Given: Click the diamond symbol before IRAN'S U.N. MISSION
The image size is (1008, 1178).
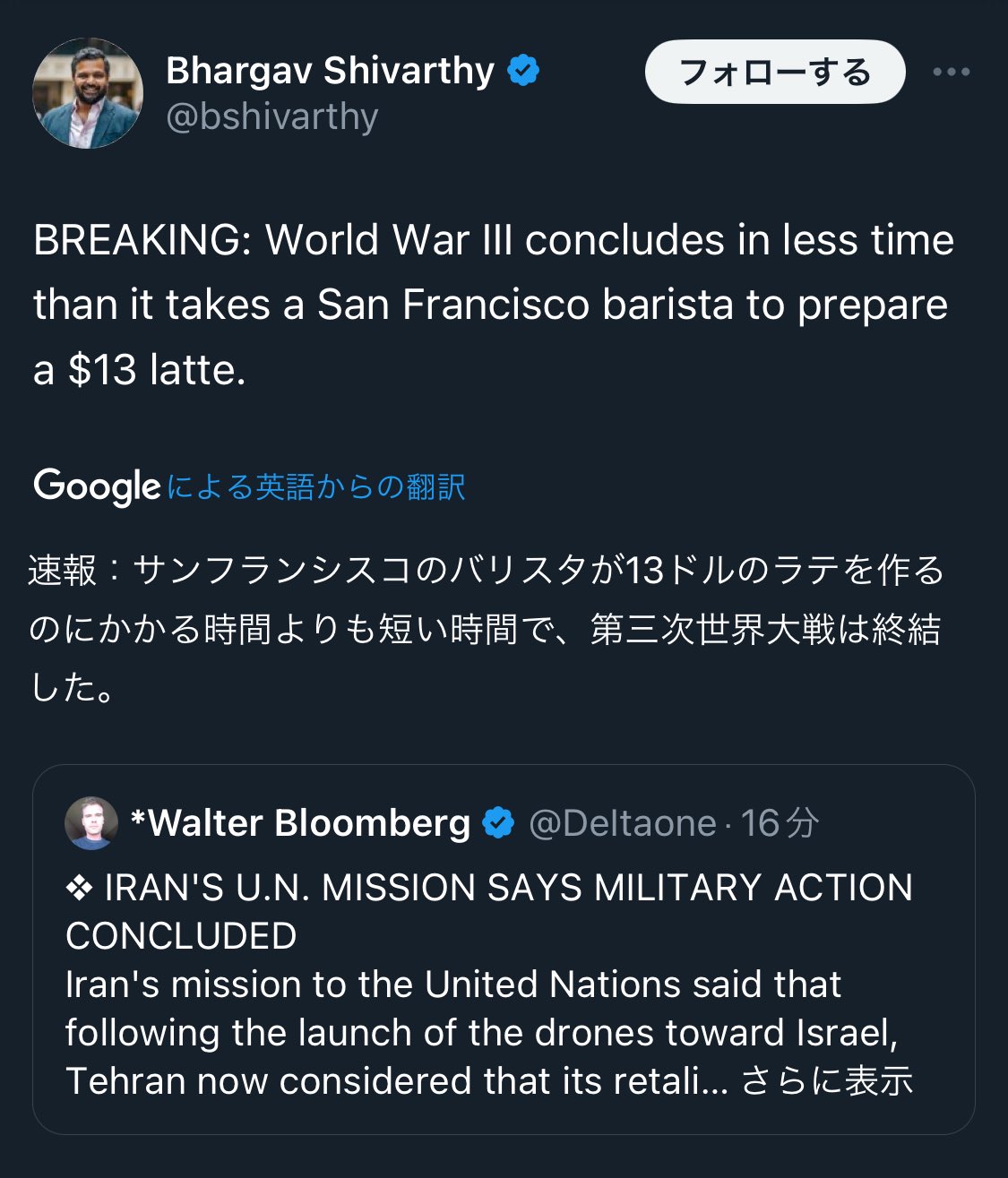Looking at the screenshot, I should [x=81, y=888].
